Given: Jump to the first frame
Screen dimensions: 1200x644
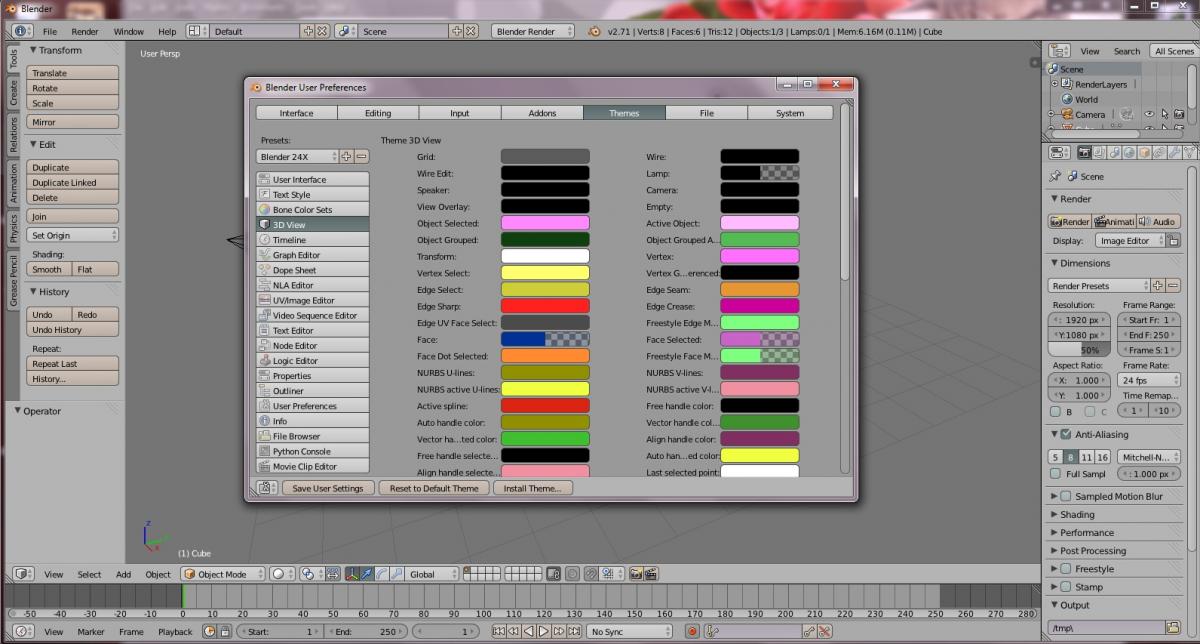Looking at the screenshot, I should tap(498, 632).
